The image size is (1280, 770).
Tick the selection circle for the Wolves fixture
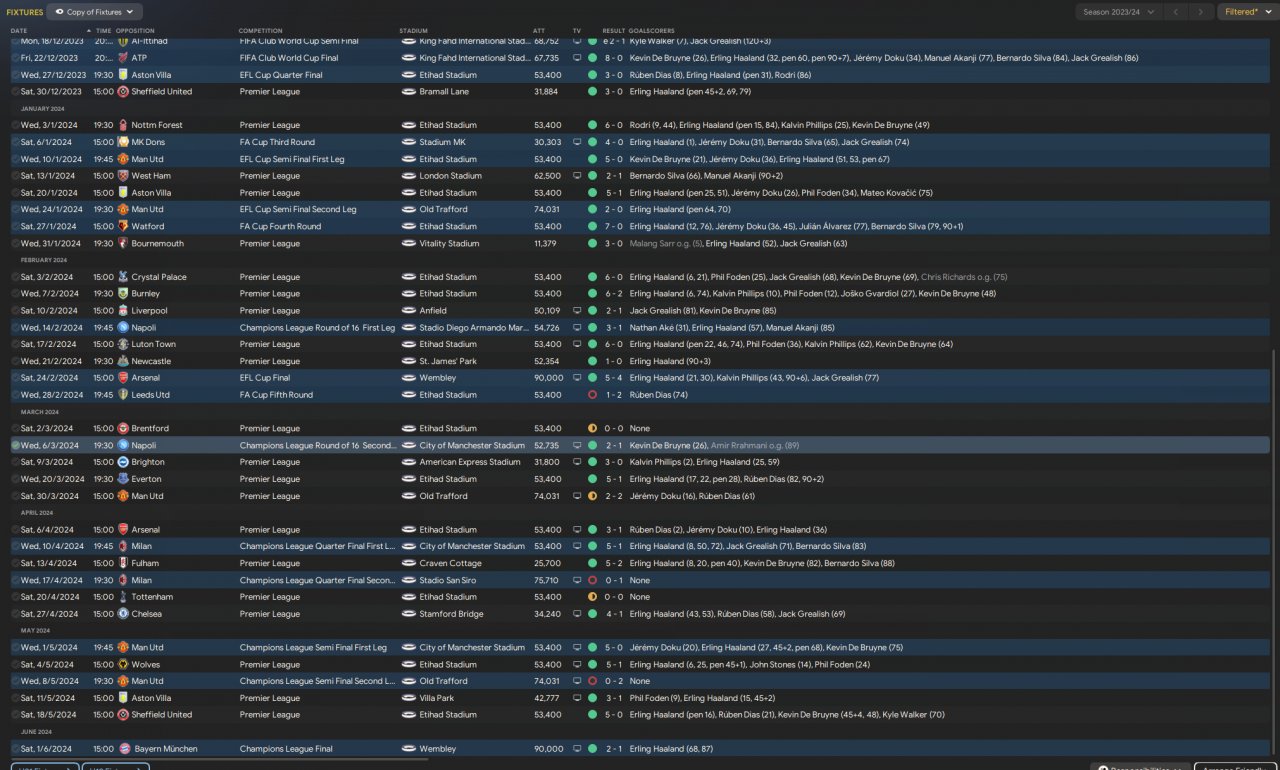pyautogui.click(x=15, y=664)
